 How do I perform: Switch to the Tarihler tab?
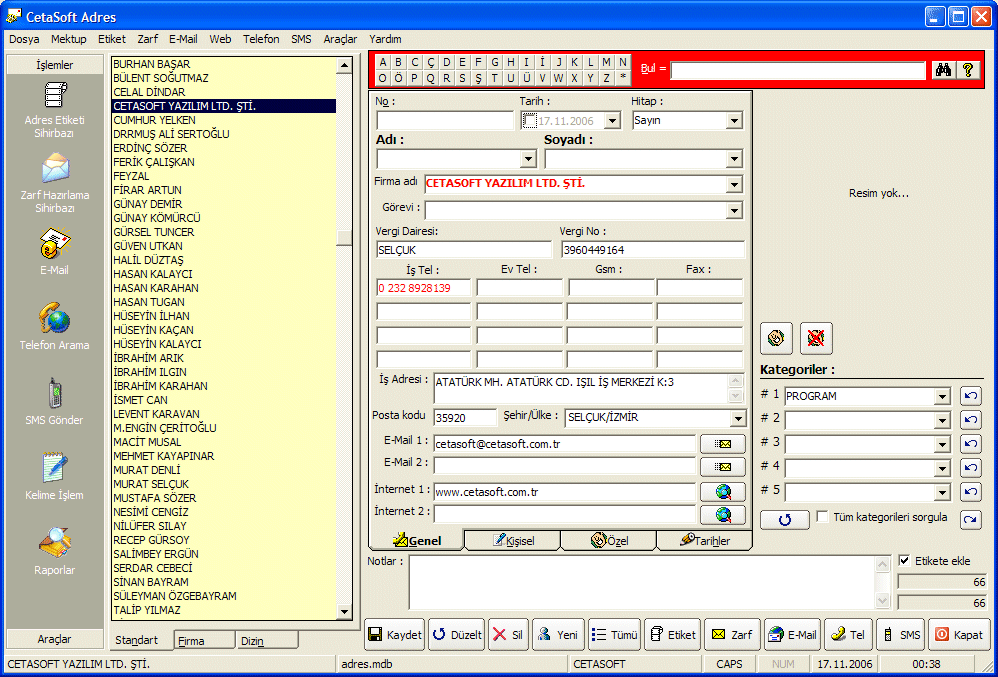[705, 541]
